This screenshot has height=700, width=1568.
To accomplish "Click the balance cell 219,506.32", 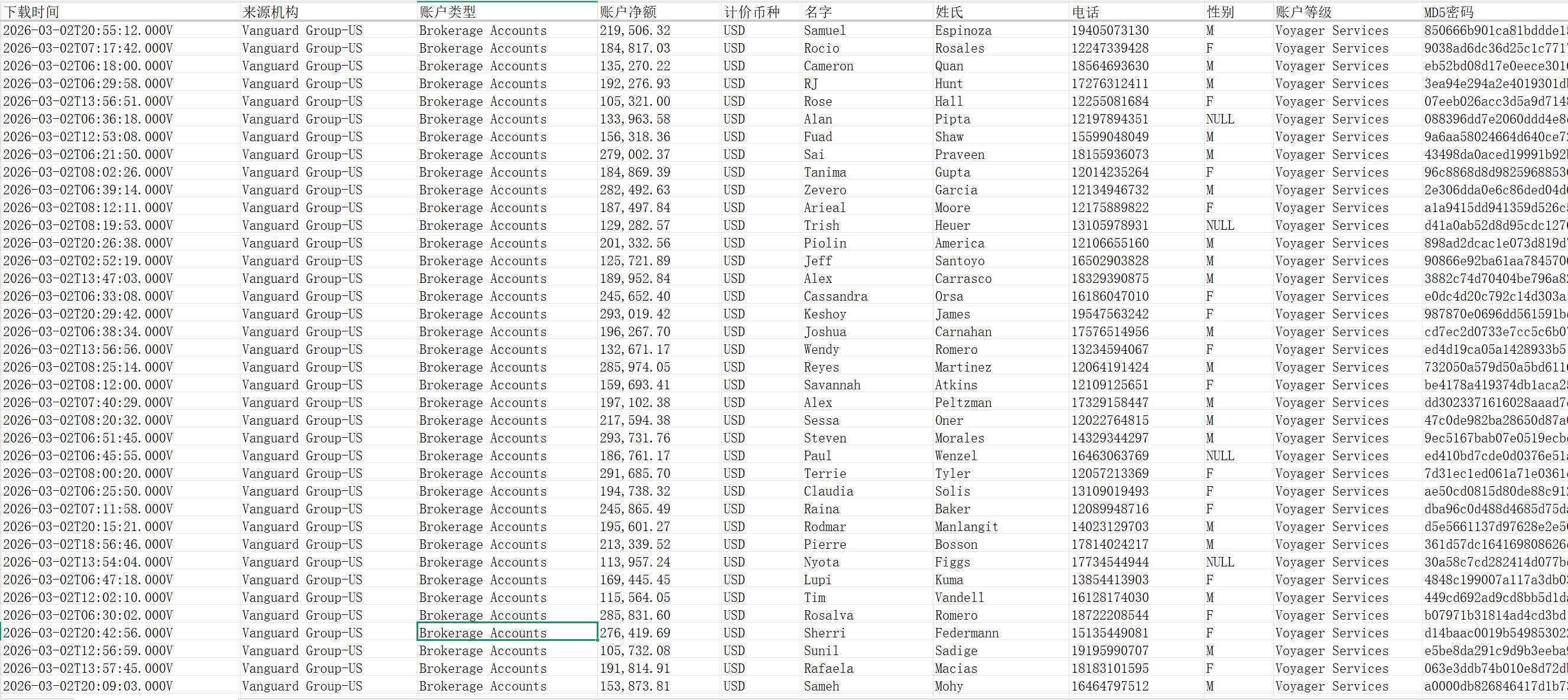I will [659, 31].
